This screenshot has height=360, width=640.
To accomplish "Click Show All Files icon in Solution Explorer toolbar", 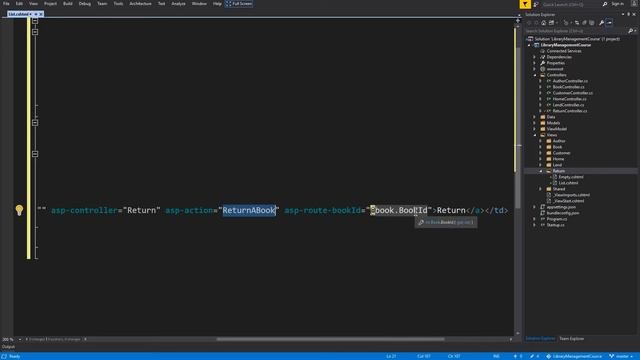I will click(592, 23).
